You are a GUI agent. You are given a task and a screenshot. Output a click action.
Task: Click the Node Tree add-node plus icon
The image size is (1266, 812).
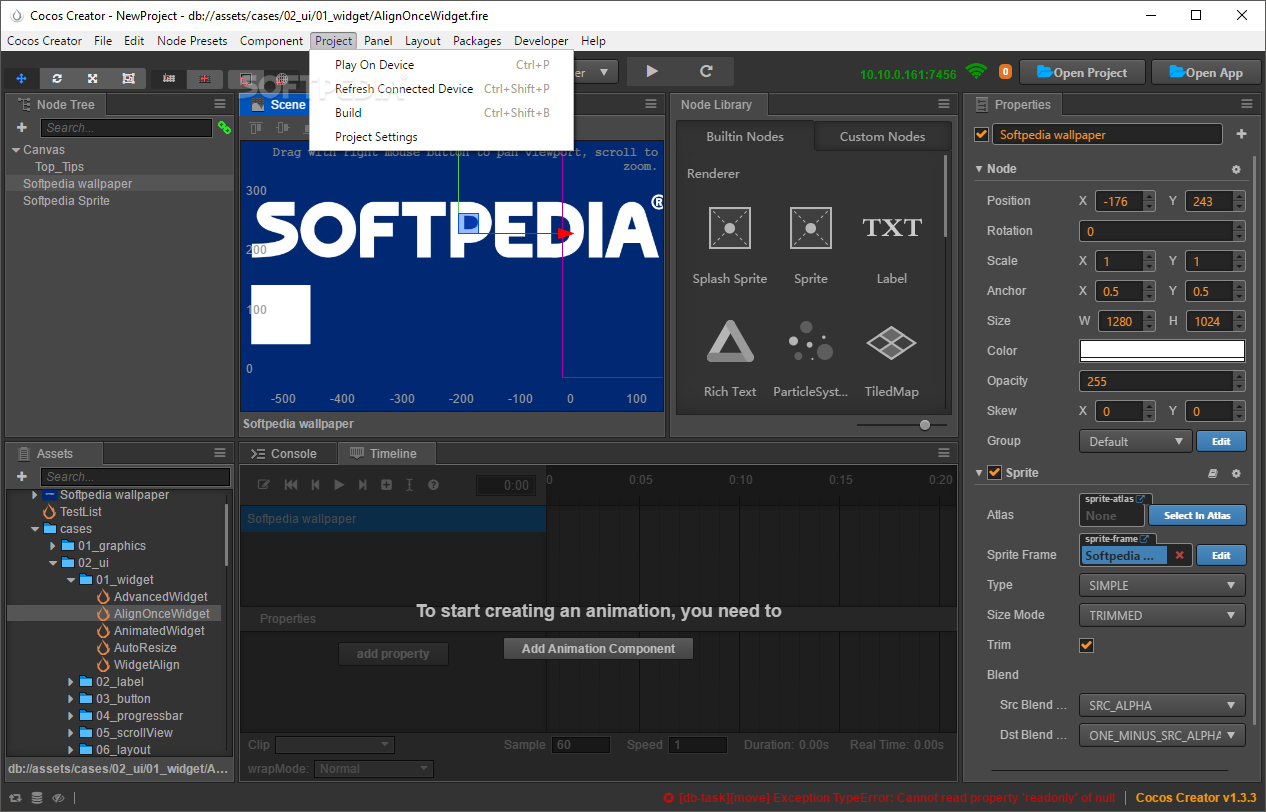(x=22, y=128)
